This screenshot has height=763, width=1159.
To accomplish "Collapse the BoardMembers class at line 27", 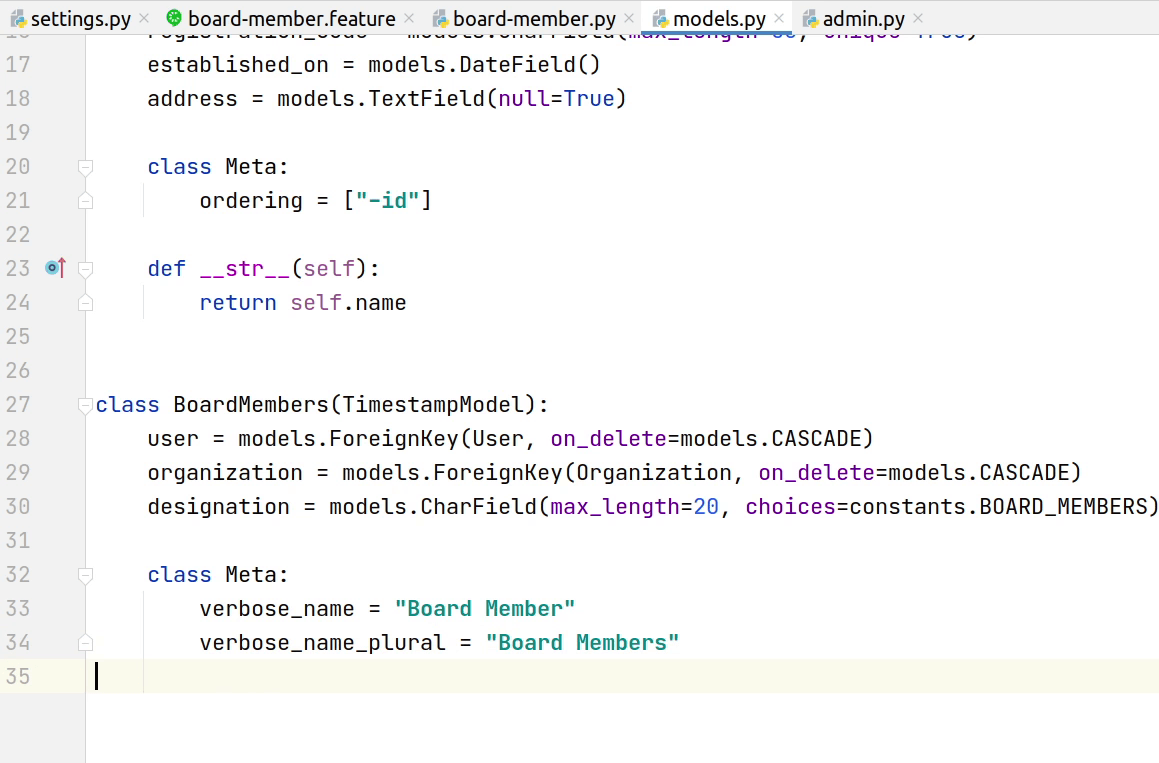I will pyautogui.click(x=85, y=404).
